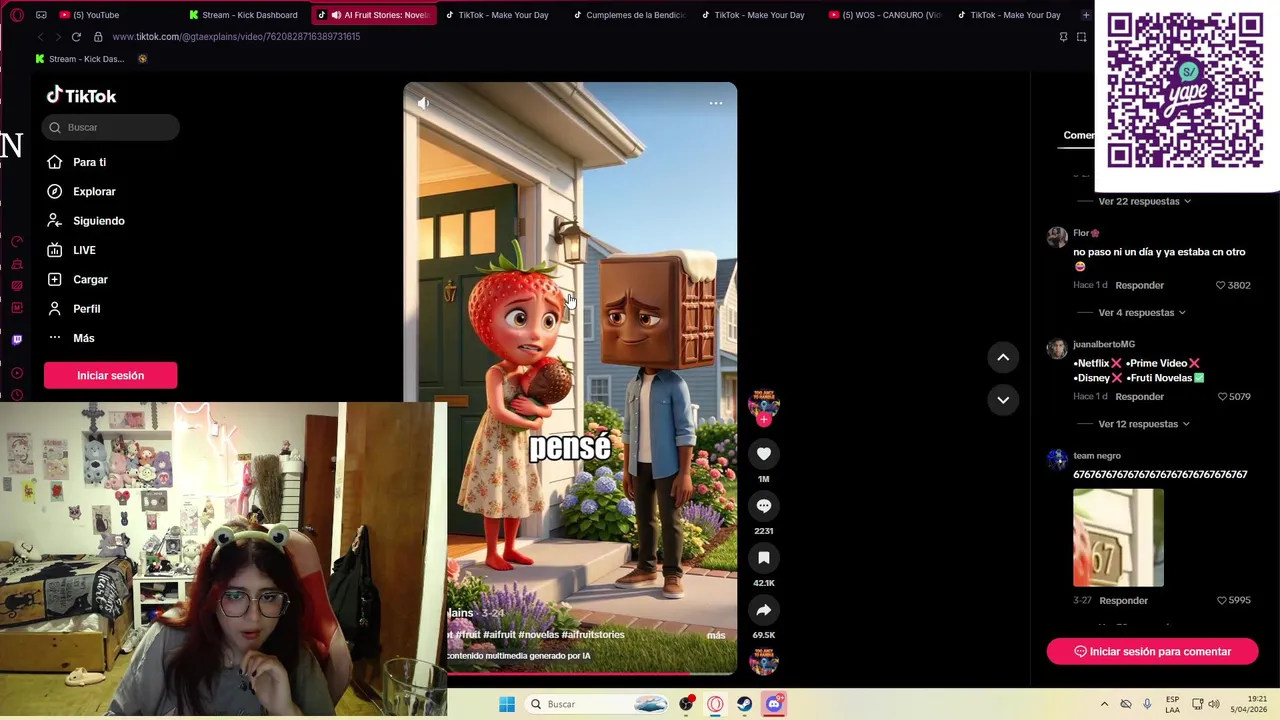Image resolution: width=1280 pixels, height=720 pixels.
Task: Toggle the video mute speaker
Action: pos(423,103)
